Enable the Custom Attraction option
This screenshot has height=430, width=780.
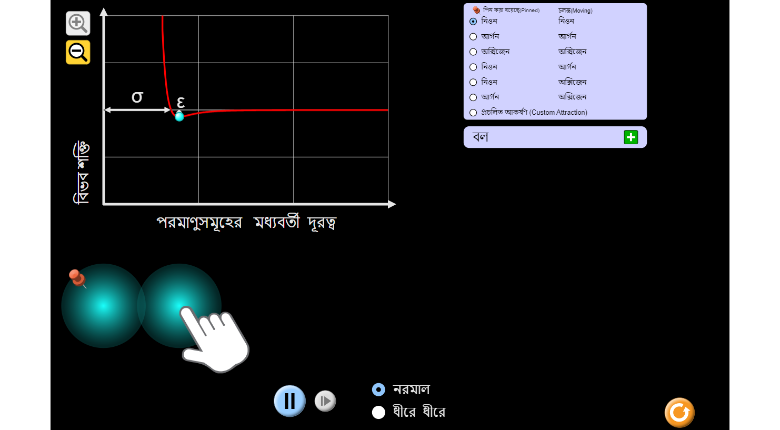tap(473, 112)
